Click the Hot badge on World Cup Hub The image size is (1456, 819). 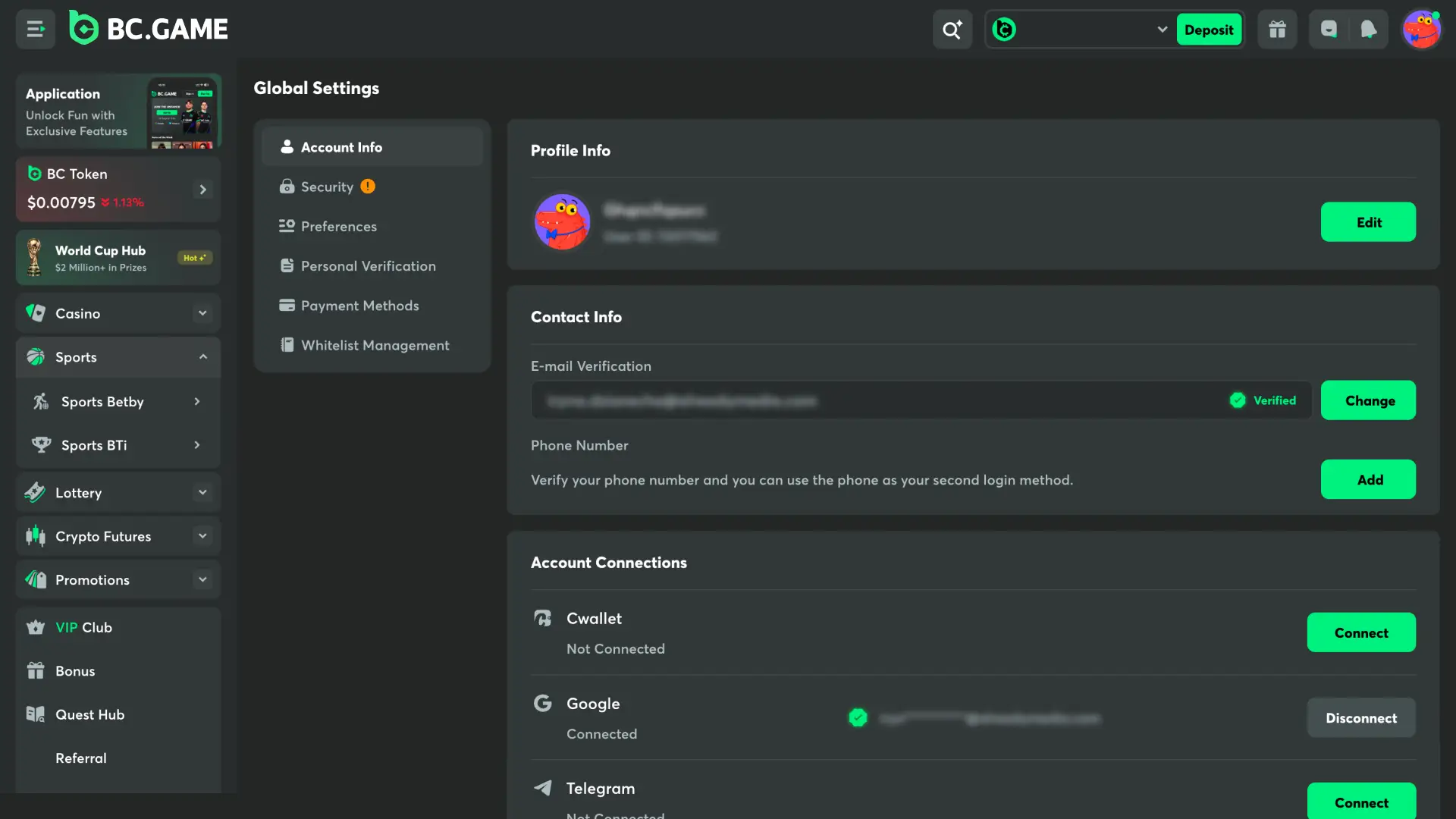pyautogui.click(x=195, y=258)
